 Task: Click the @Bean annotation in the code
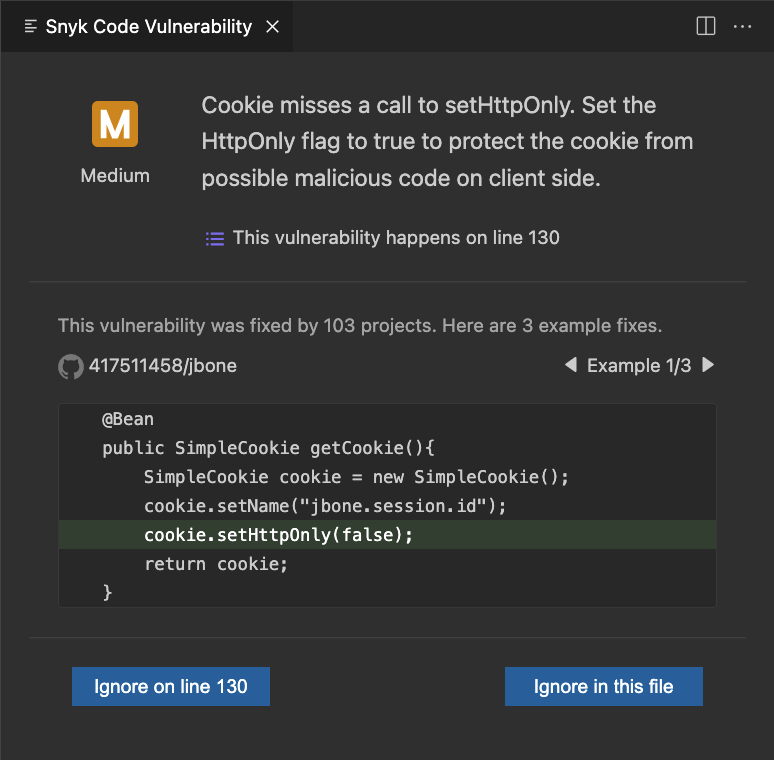(128, 419)
